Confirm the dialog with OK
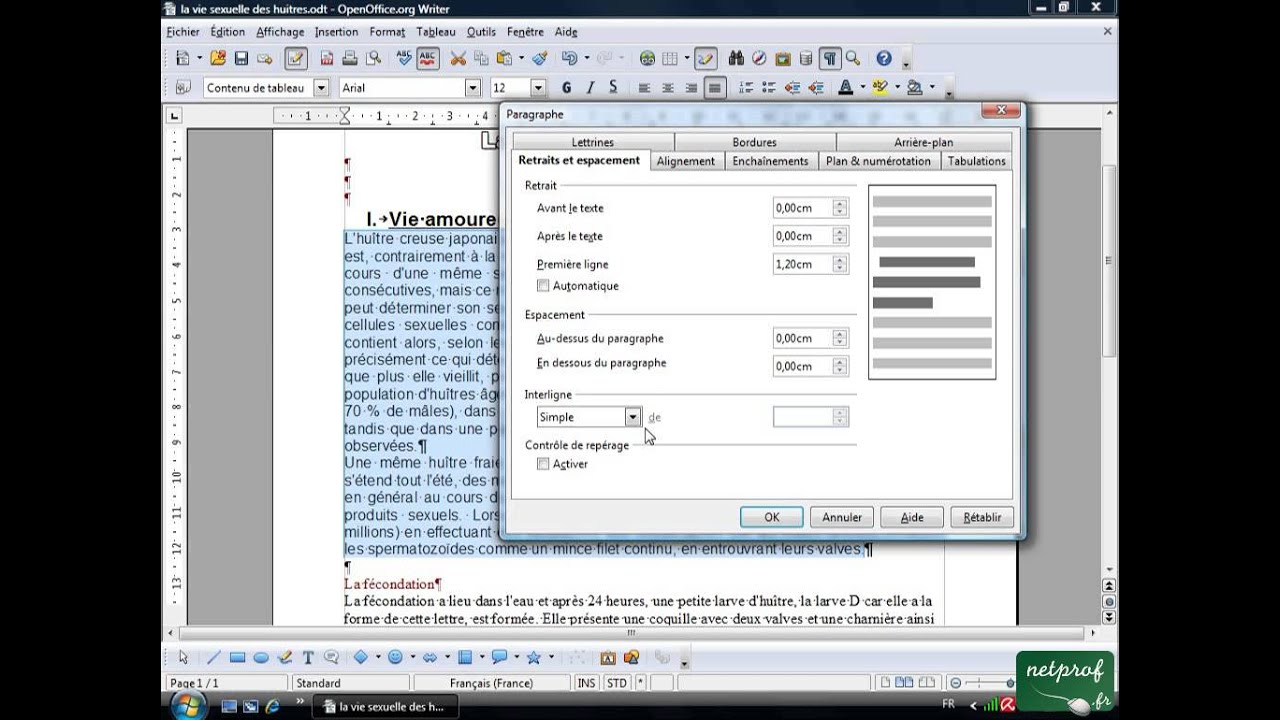 tap(772, 517)
